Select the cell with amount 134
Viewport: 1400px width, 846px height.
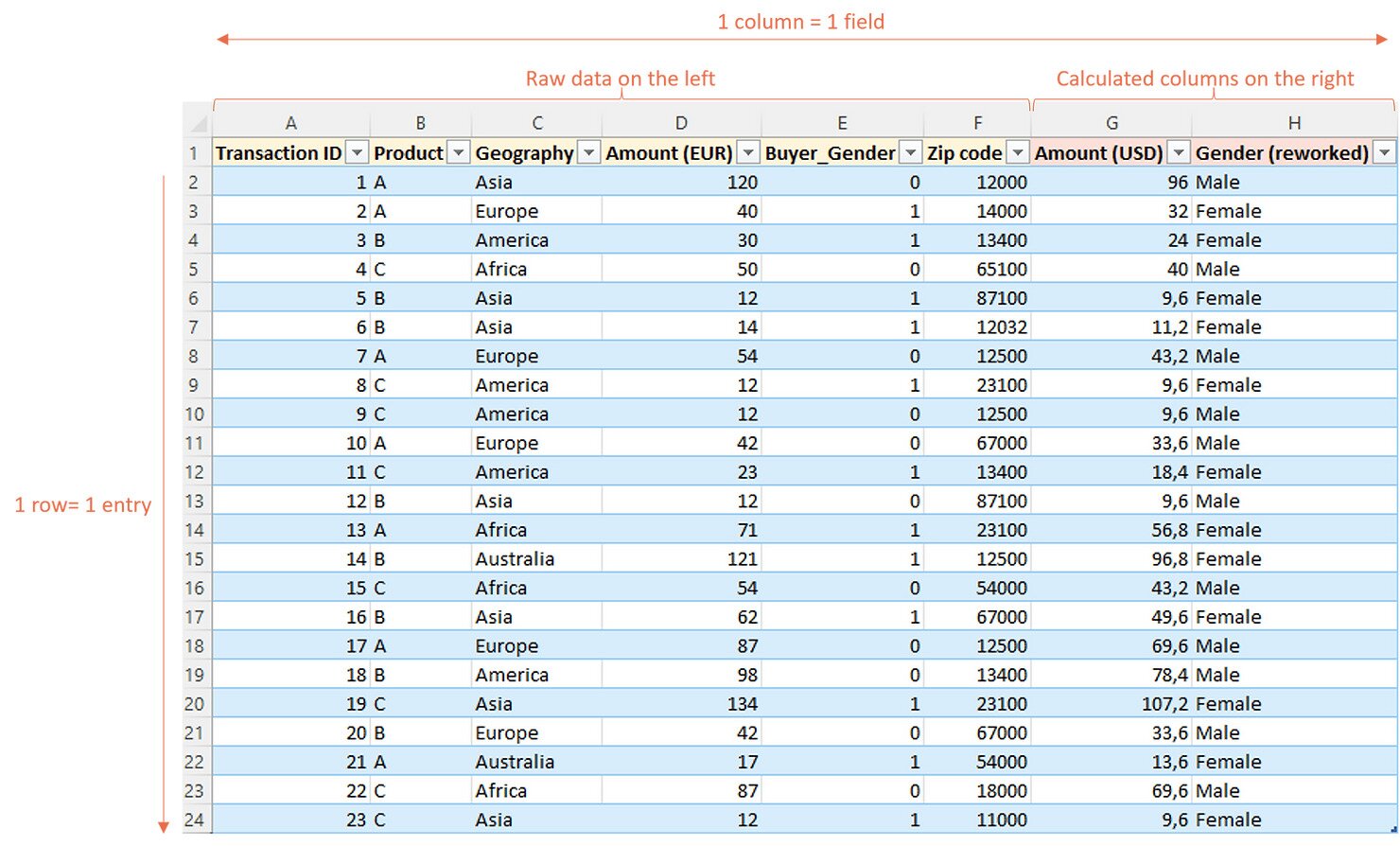tap(681, 704)
